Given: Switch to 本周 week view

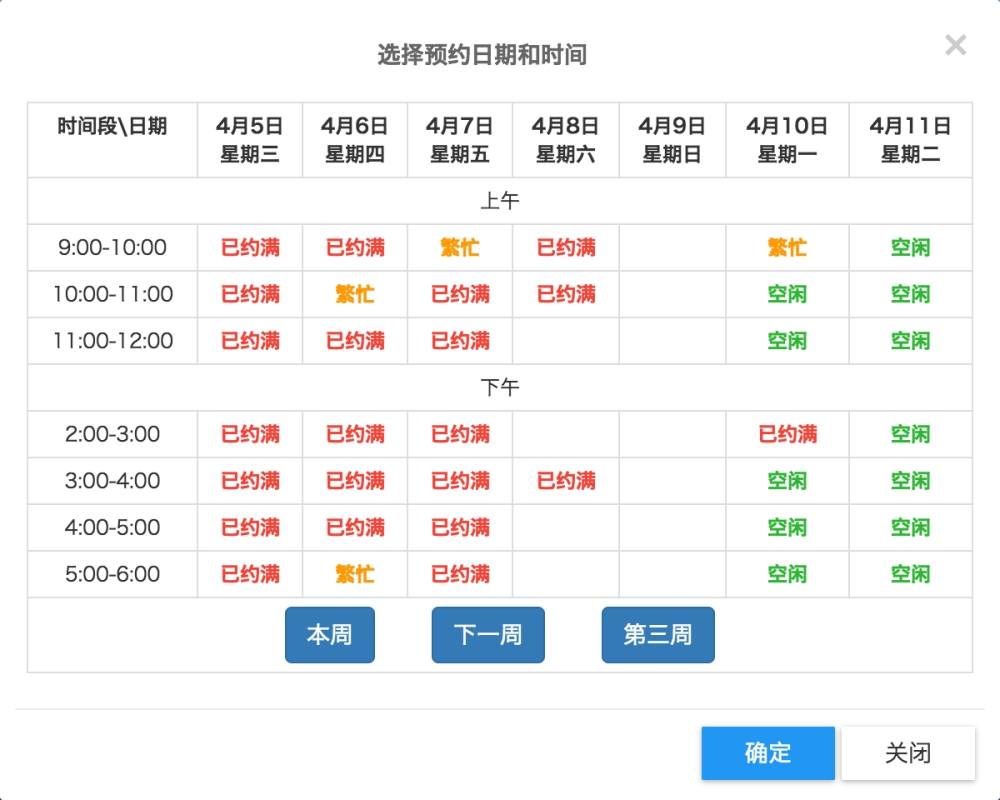Looking at the screenshot, I should [330, 635].
